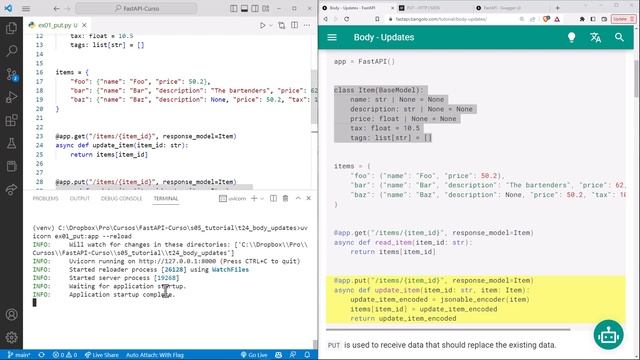The image size is (640, 360).
Task: Open notifications bell in status bar
Action: pos(307,355)
